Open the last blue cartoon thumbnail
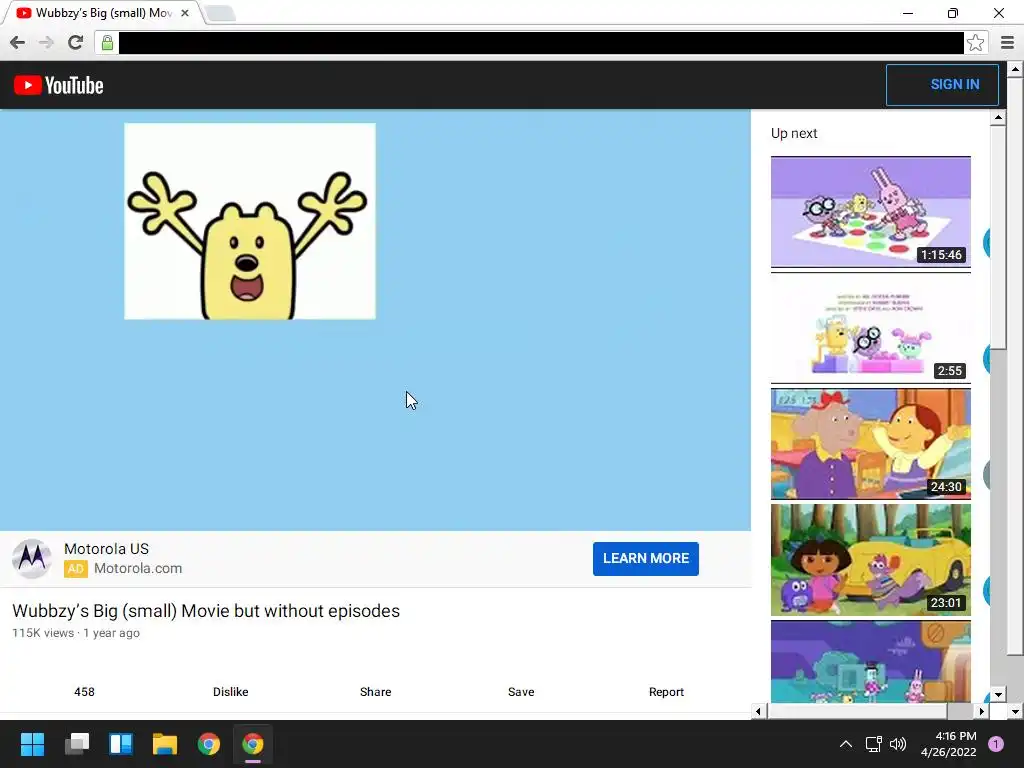Image resolution: width=1024 pixels, height=768 pixels. (871, 662)
